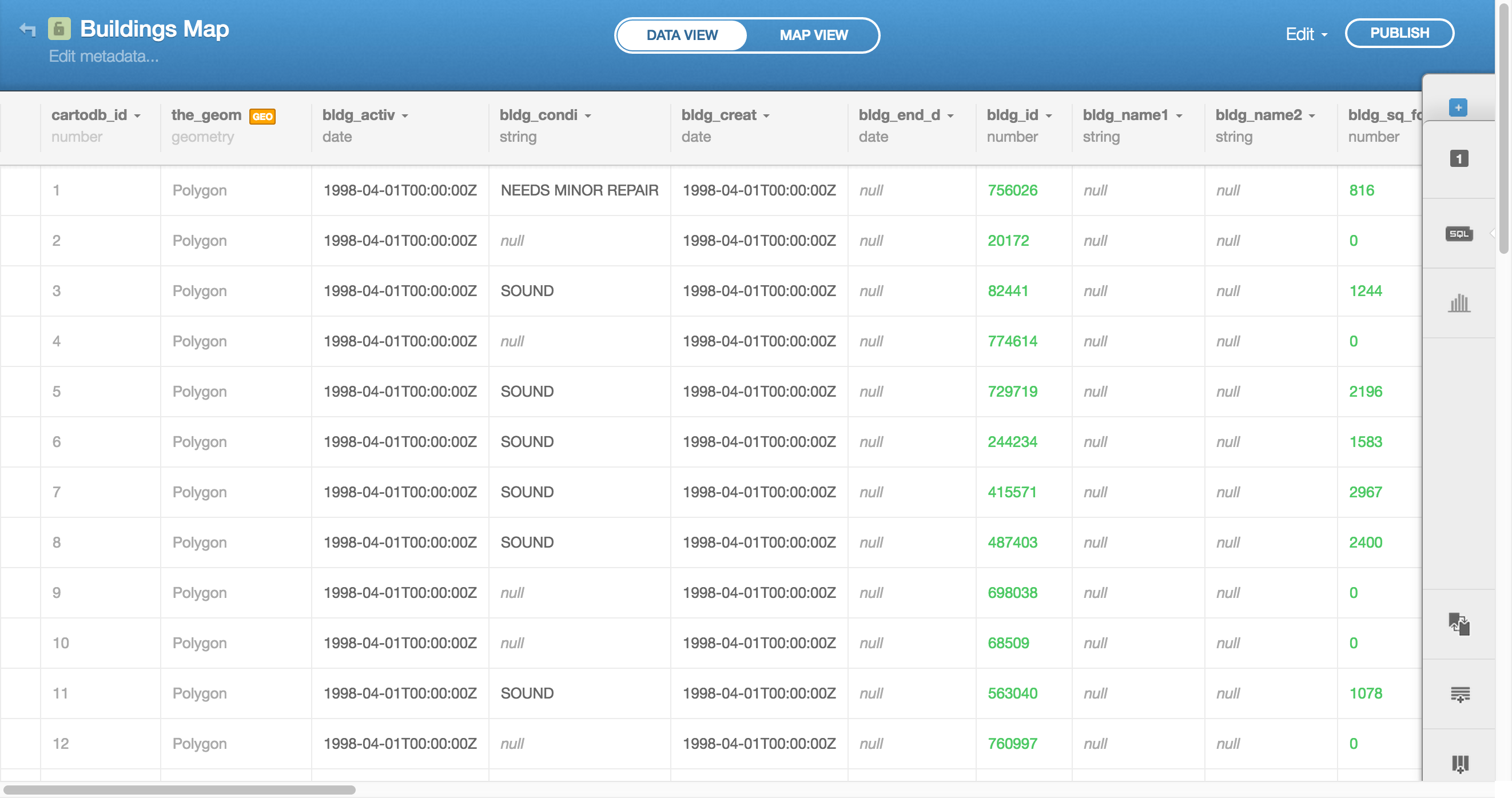Open the Edit dropdown menu
This screenshot has height=798, width=1512.
coord(1306,35)
